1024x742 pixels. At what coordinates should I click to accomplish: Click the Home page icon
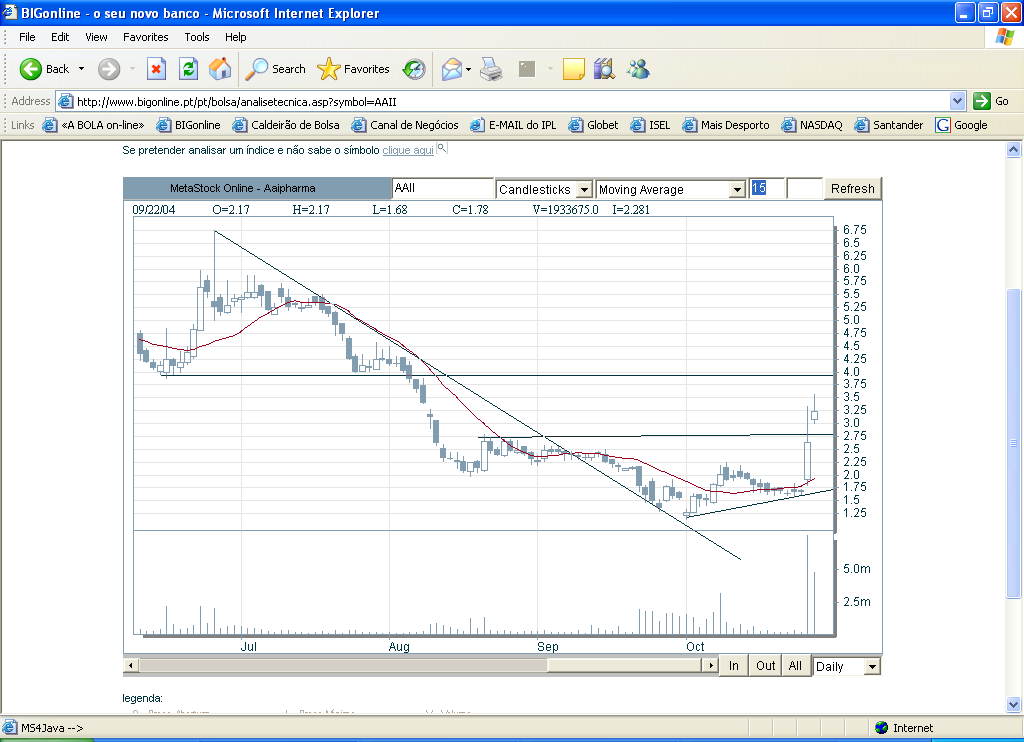pos(220,69)
